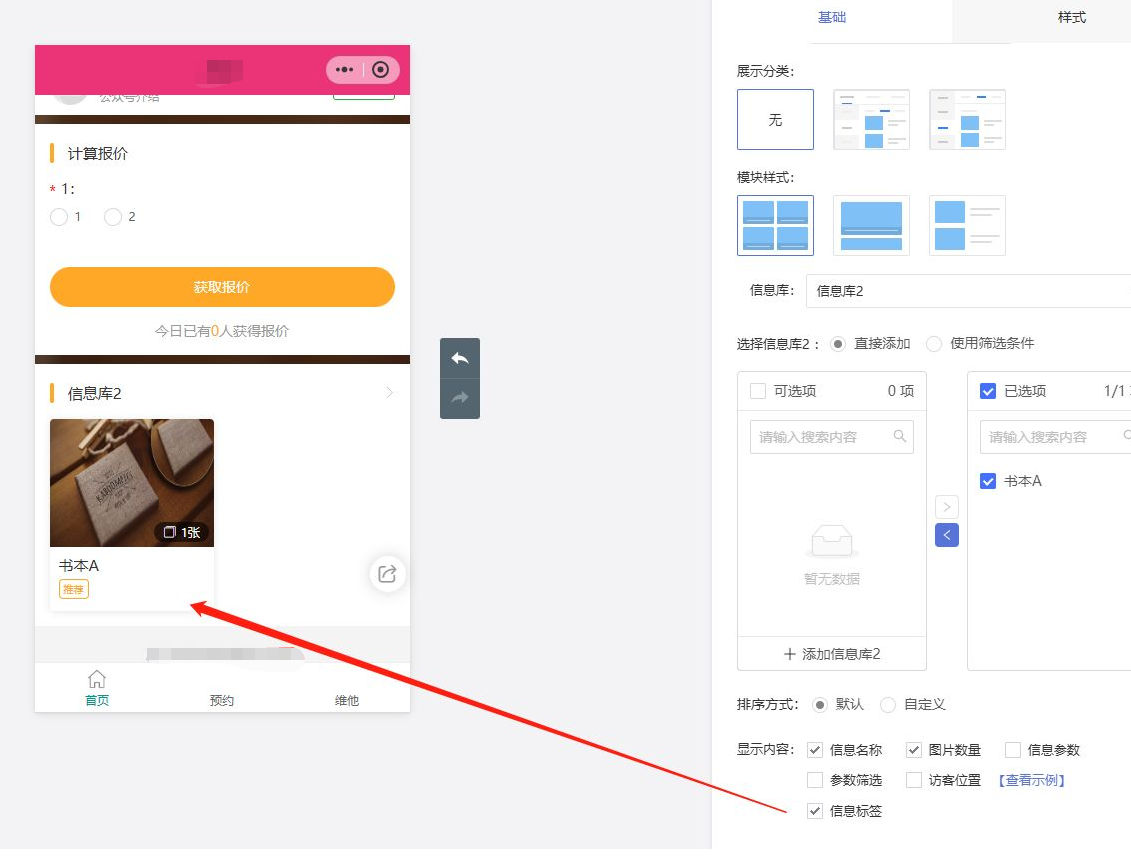Click the mini-program close circle icon

(381, 70)
